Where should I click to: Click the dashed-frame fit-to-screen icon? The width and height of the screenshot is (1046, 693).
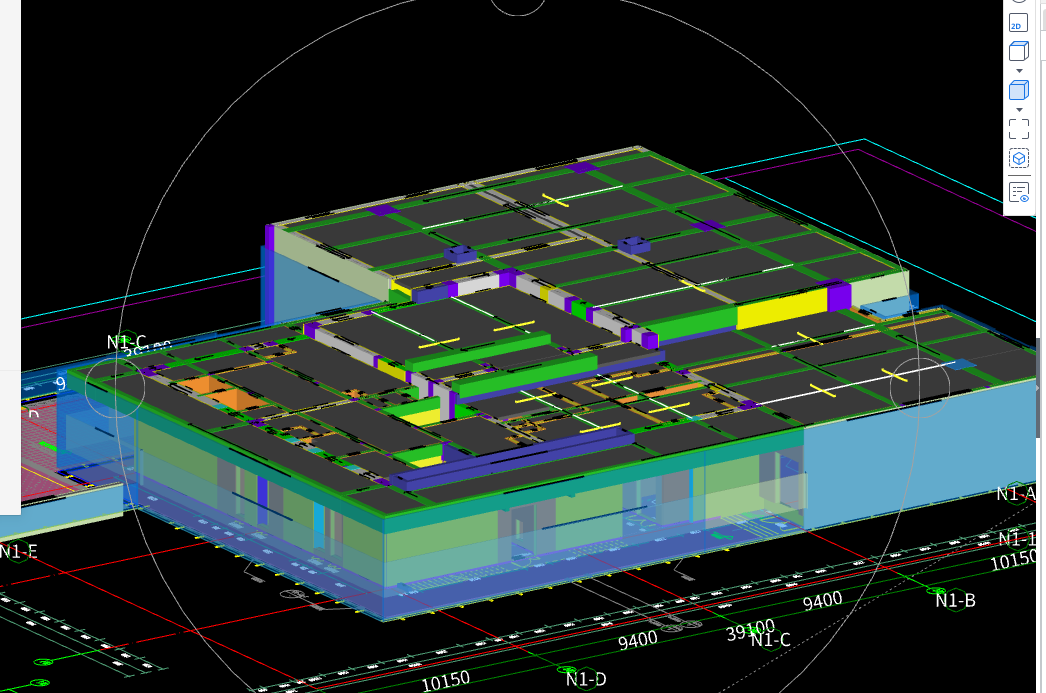coord(1019,129)
